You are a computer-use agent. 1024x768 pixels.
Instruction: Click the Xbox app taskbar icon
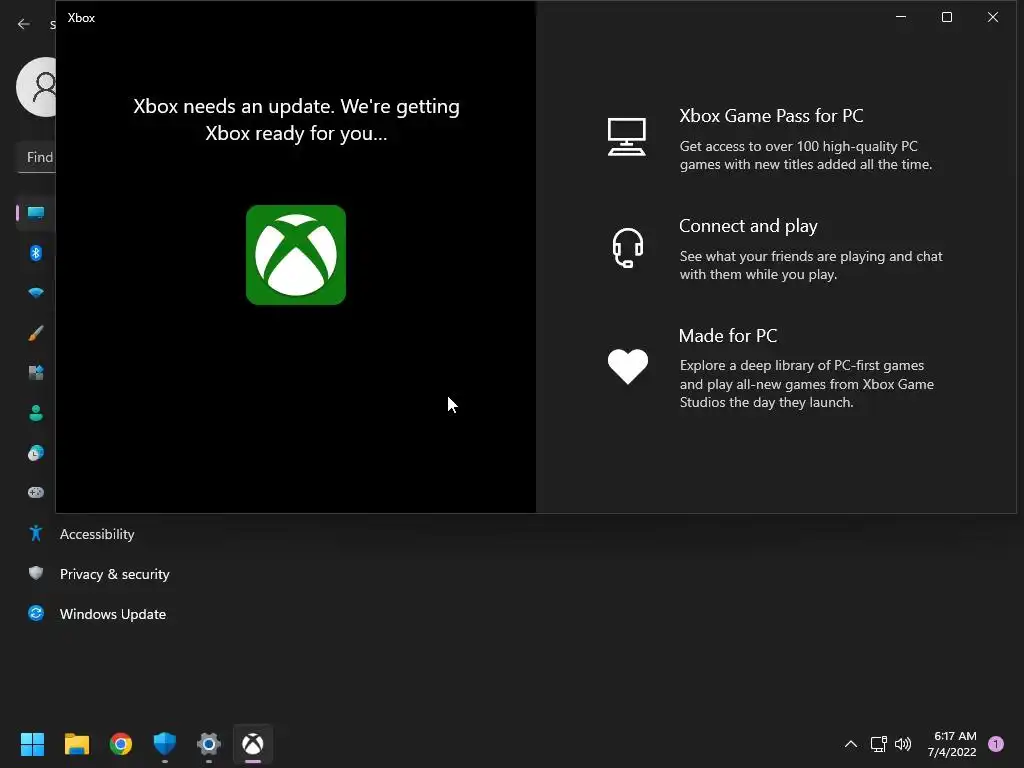[253, 744]
